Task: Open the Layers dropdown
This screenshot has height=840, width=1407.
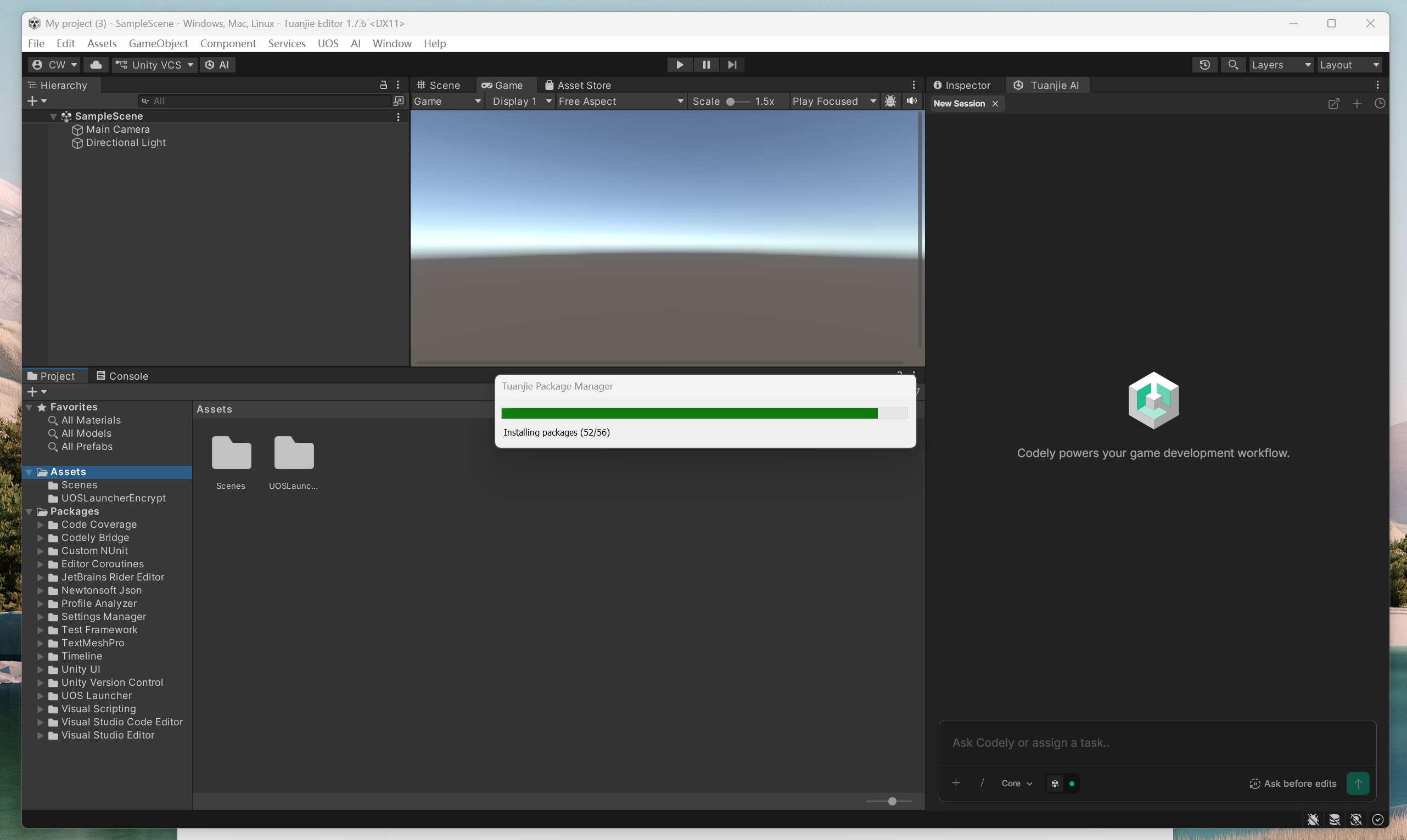Action: [x=1281, y=65]
